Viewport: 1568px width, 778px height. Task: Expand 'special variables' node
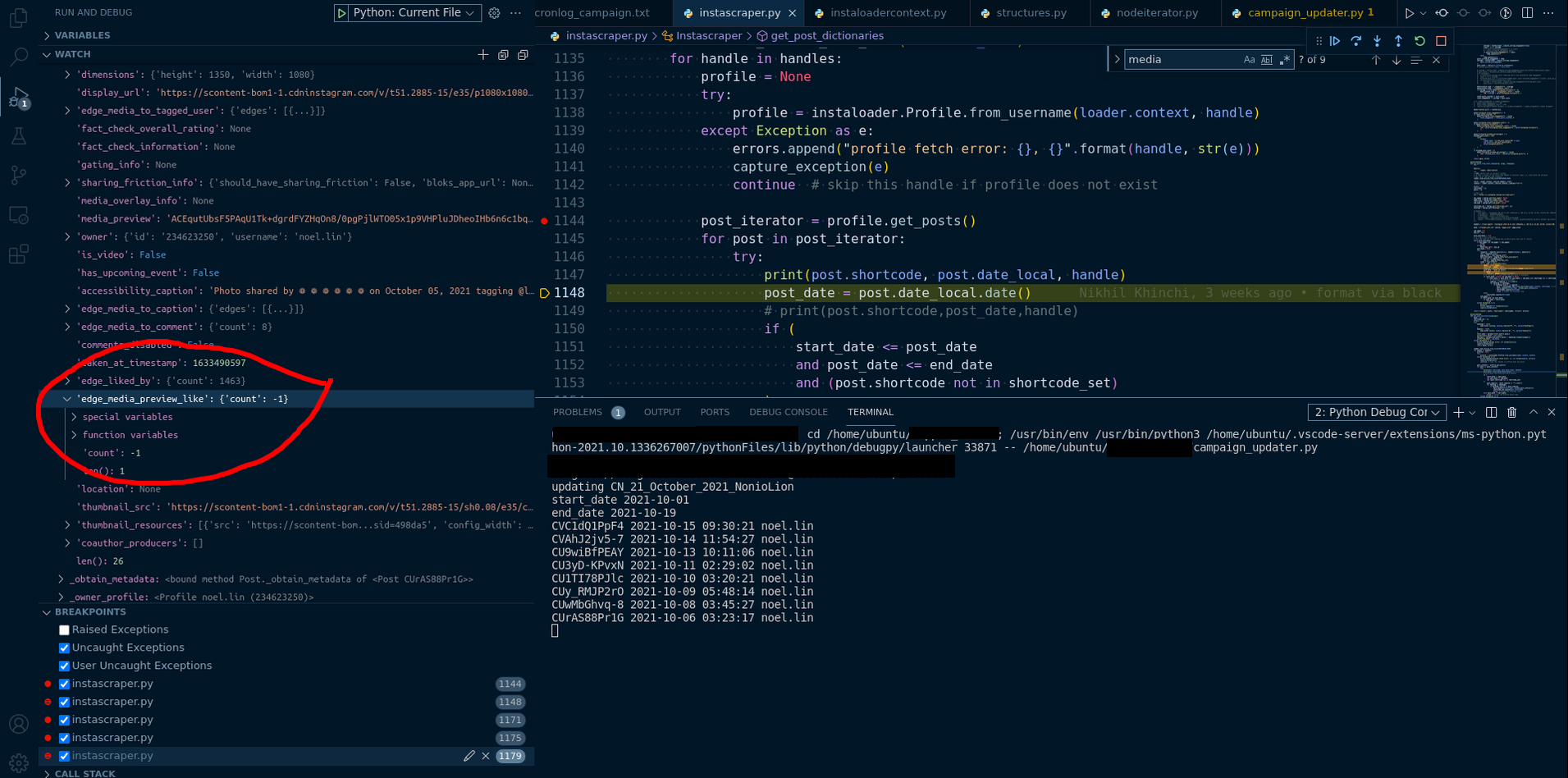[x=75, y=418]
